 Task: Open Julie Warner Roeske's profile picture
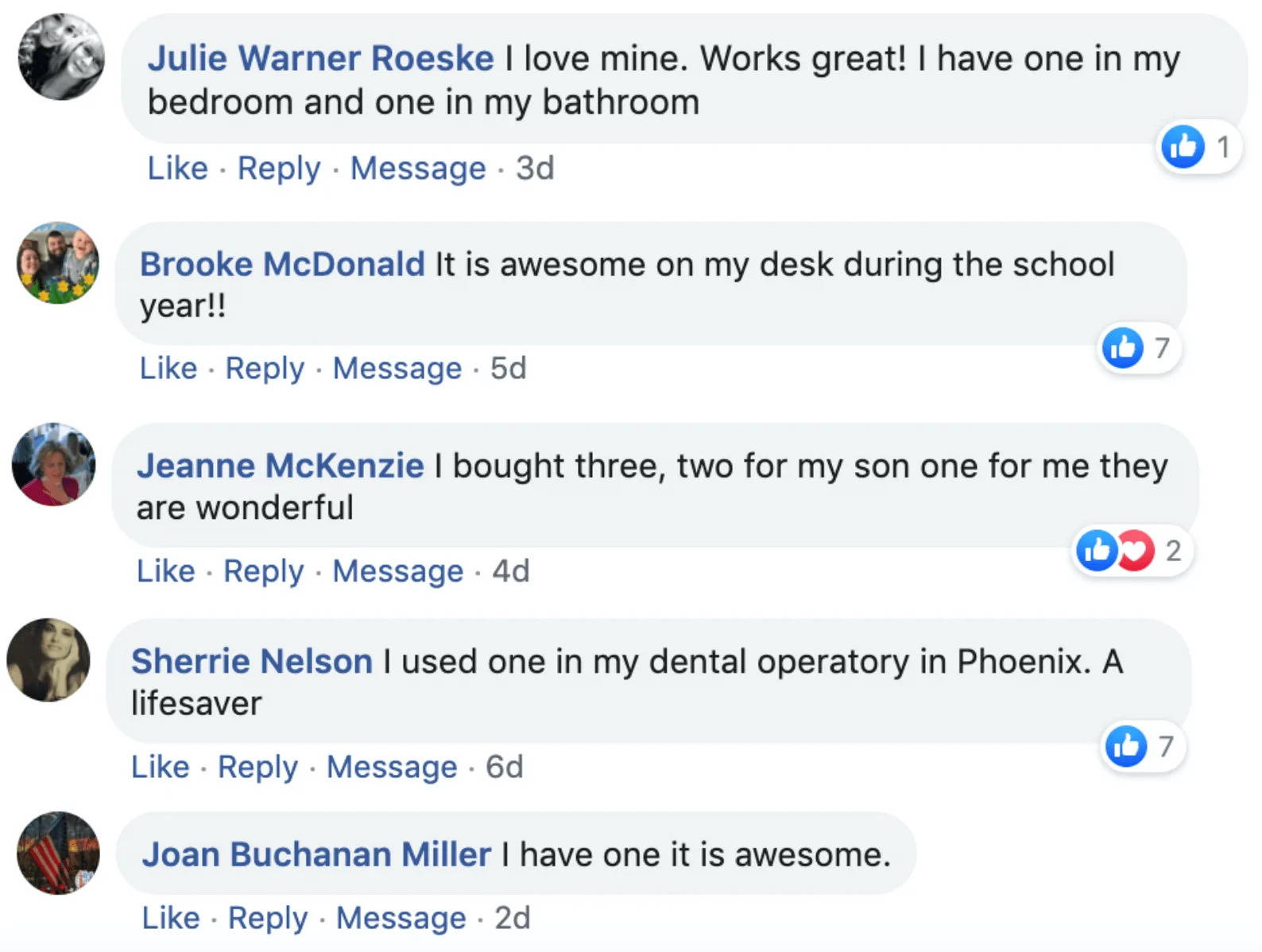[x=61, y=57]
